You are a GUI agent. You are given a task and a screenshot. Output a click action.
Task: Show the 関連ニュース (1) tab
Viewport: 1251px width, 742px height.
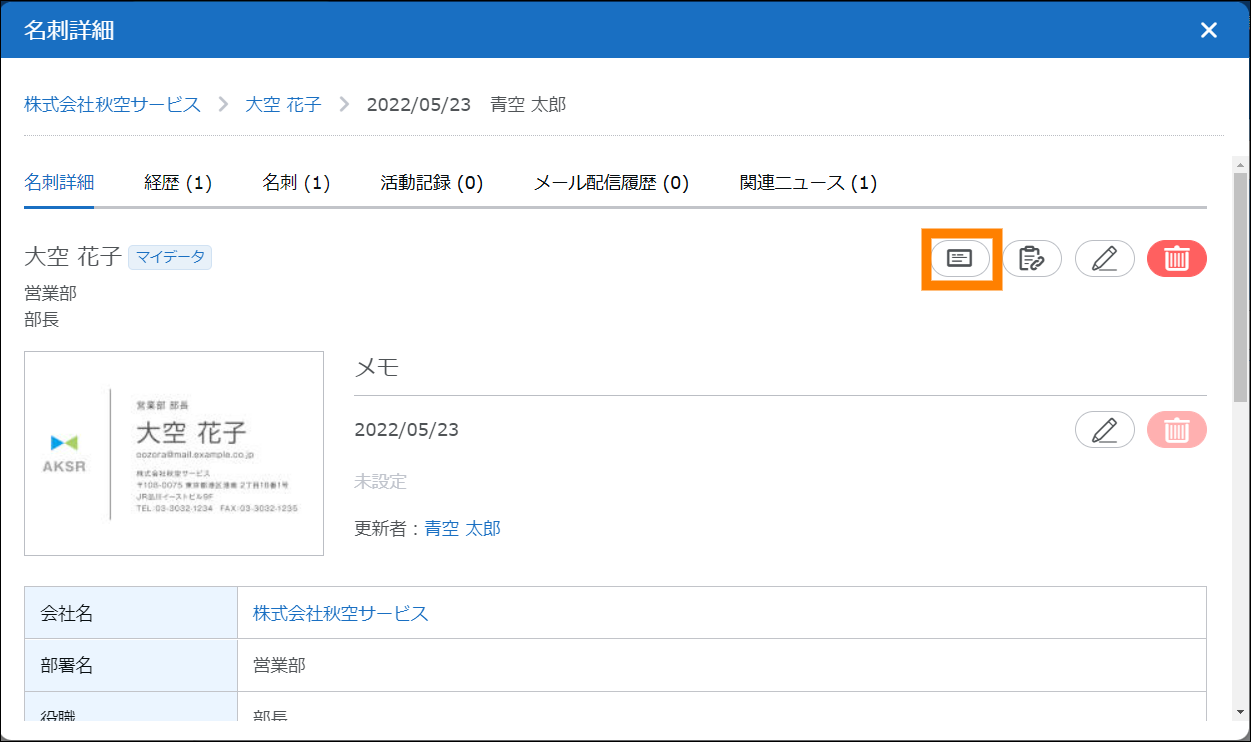coord(808,183)
